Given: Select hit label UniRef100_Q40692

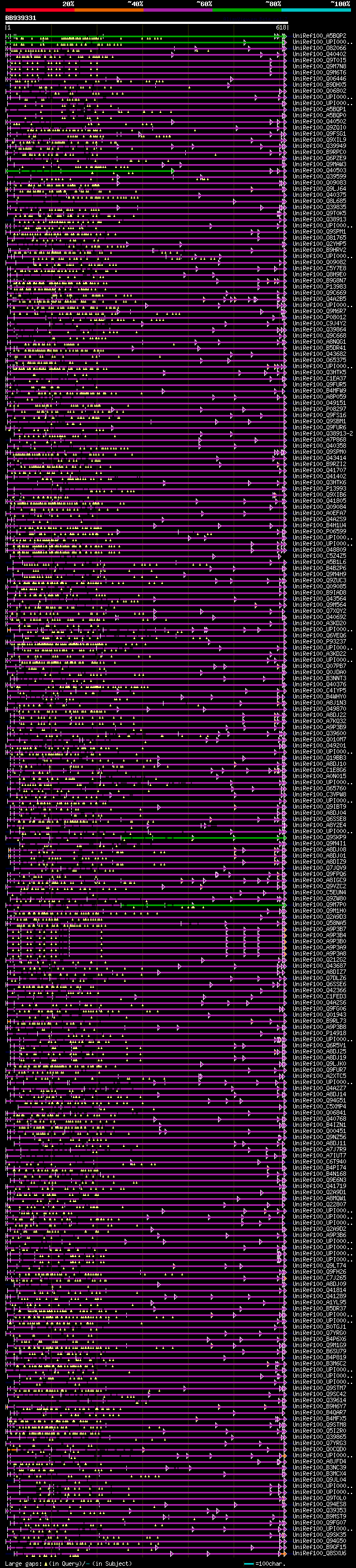Looking at the screenshot, I should (x=319, y=617).
